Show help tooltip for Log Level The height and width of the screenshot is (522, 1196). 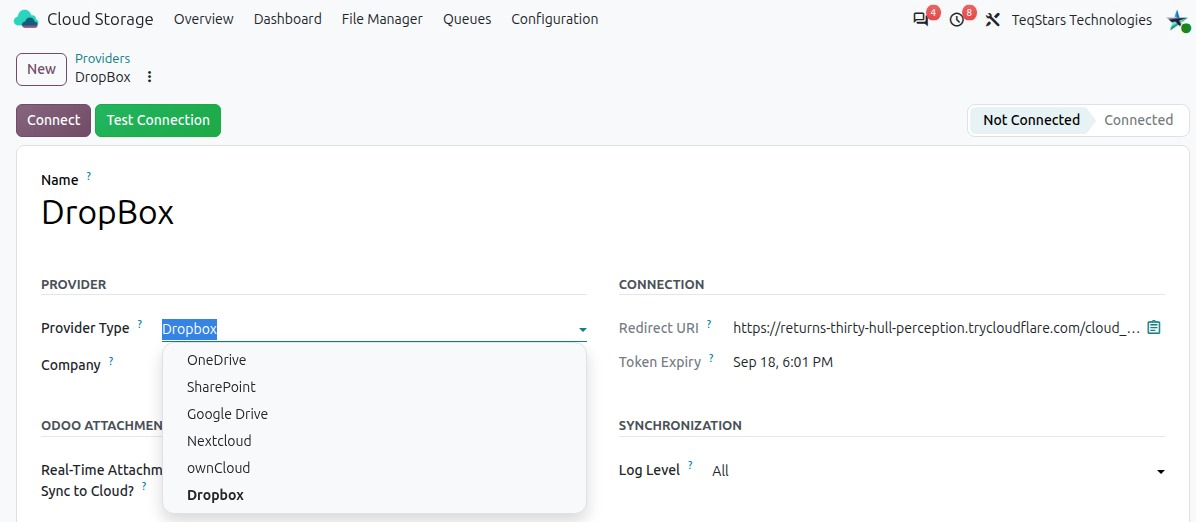click(690, 466)
